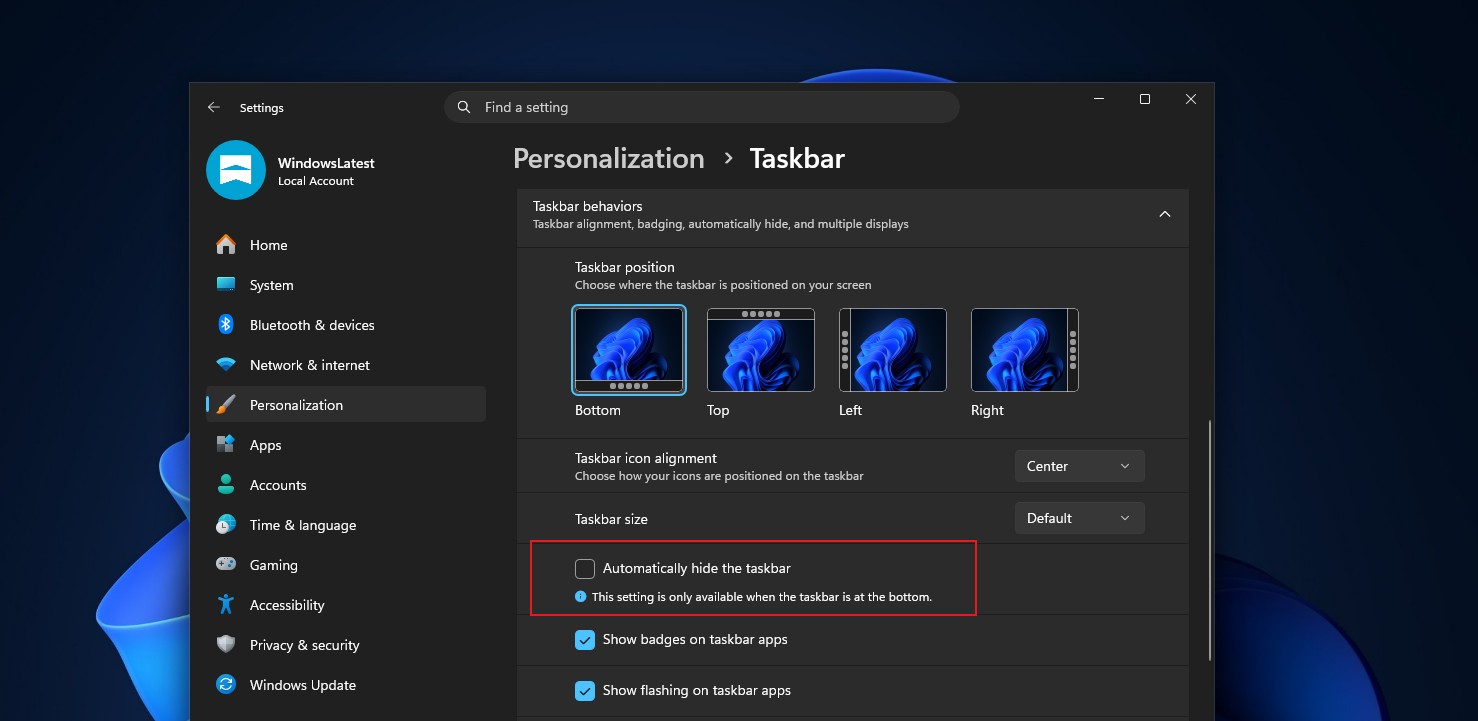Go to Network & internet

coord(346,365)
